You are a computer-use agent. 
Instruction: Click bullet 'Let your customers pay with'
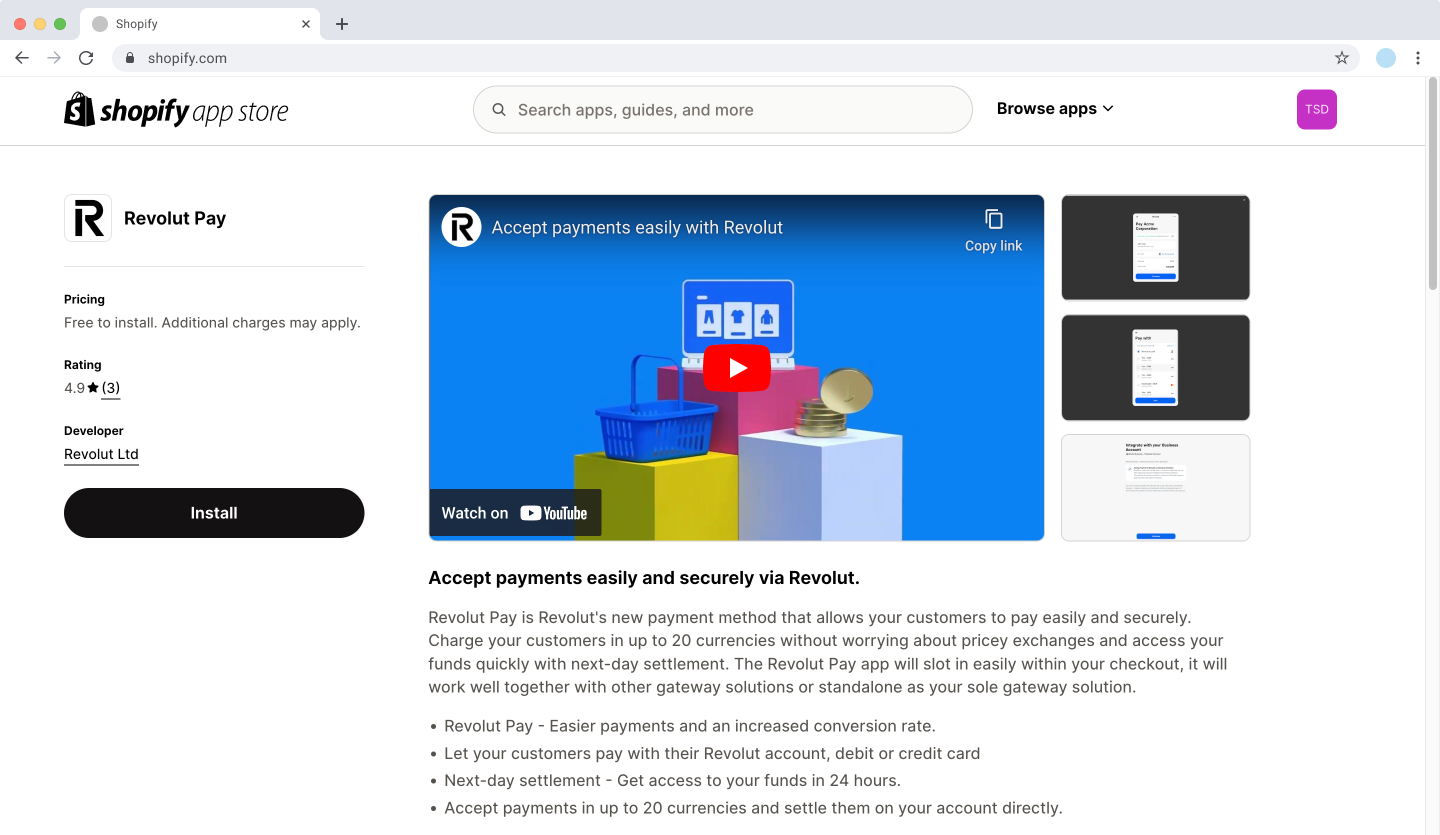tap(712, 753)
